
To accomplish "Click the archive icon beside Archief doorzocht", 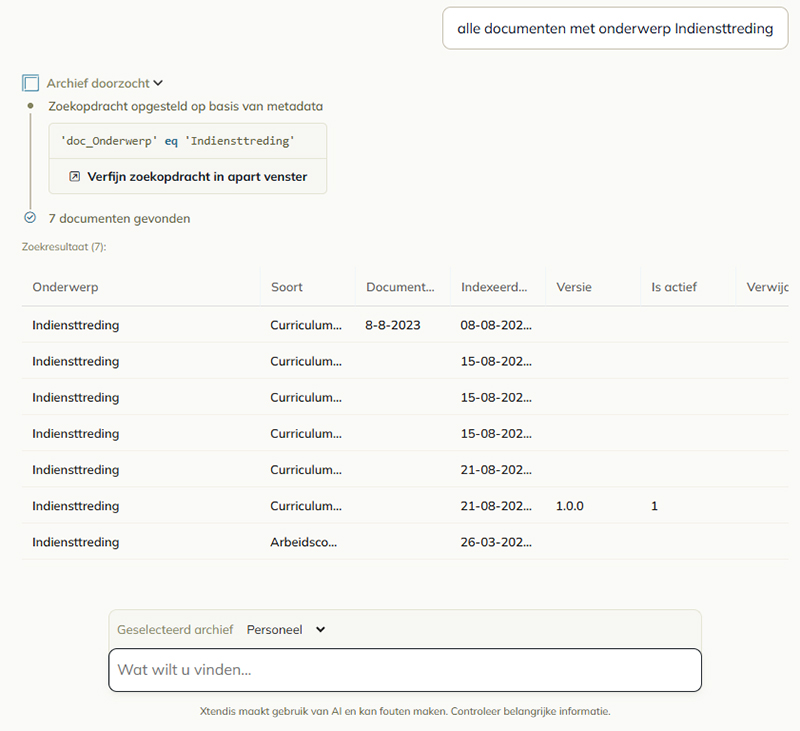I will coord(31,83).
